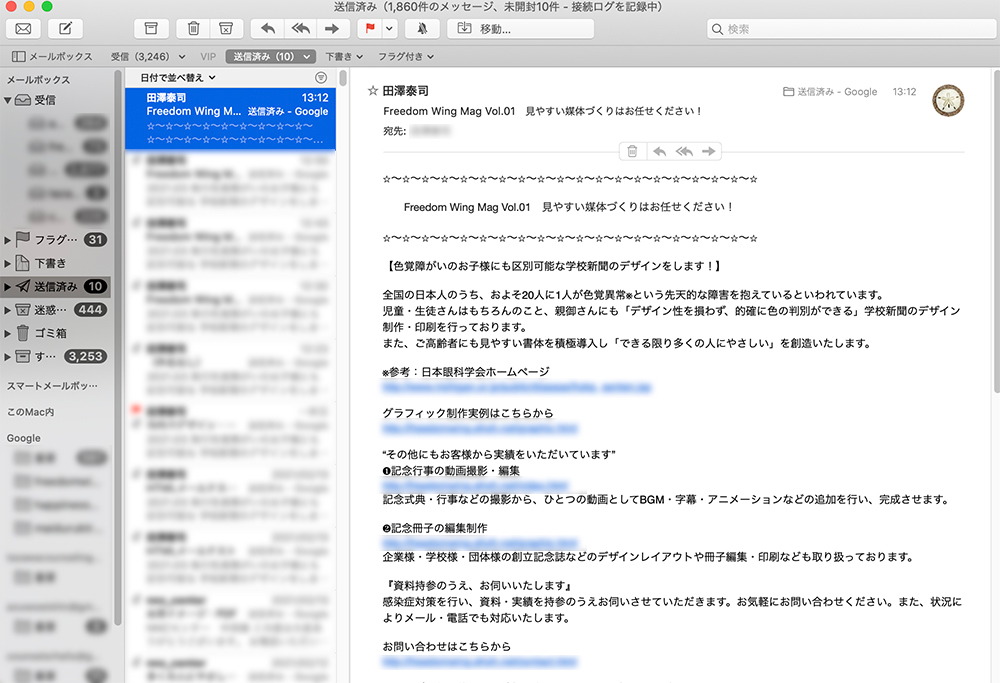Click スマートメールボックス section header

(52, 386)
